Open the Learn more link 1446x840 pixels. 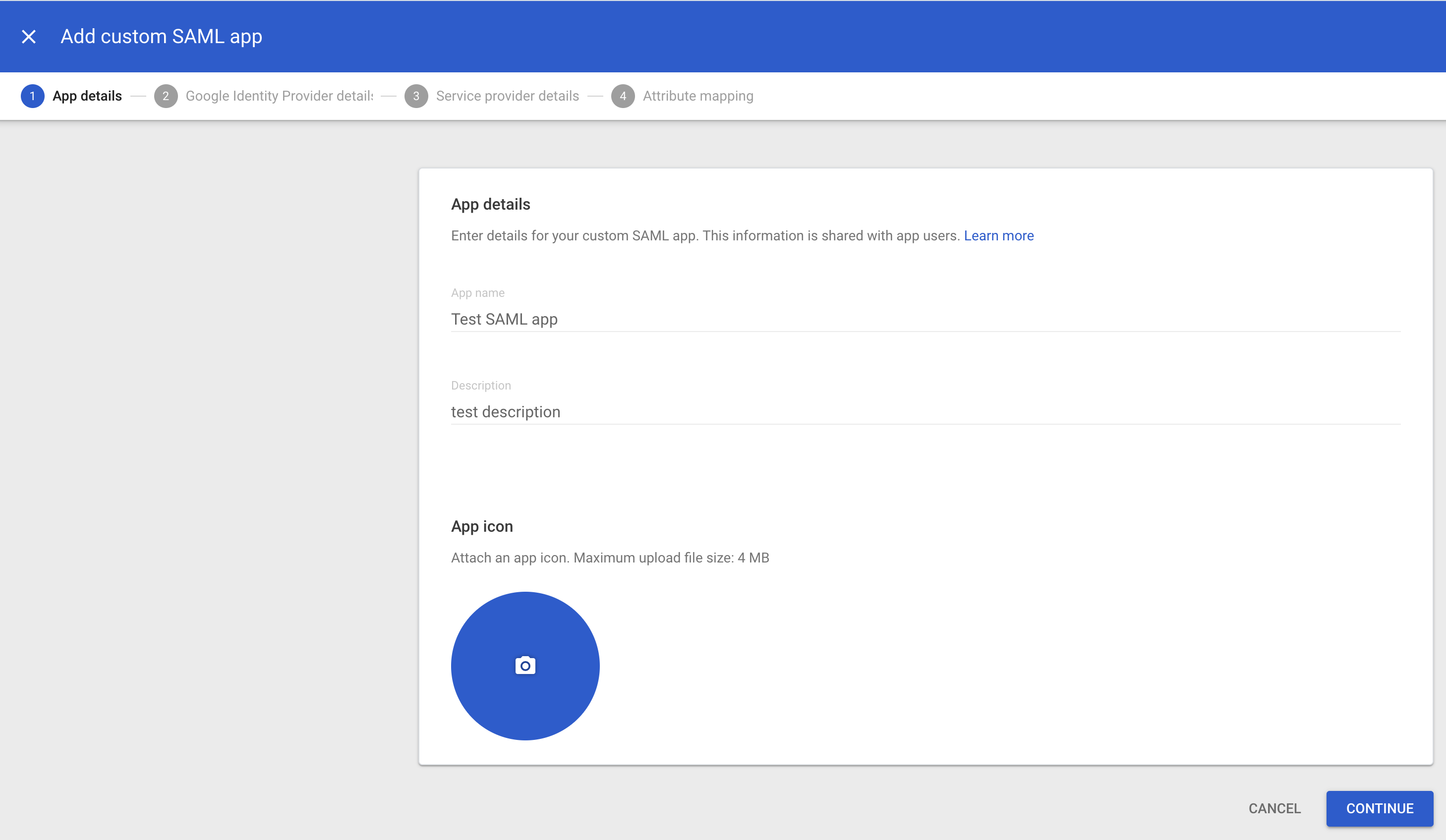[998, 236]
